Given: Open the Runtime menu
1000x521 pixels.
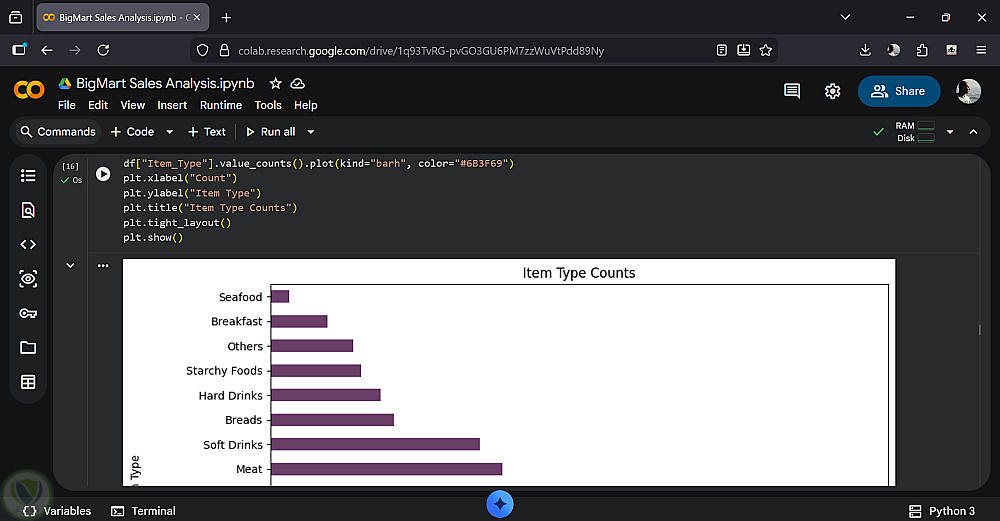Looking at the screenshot, I should click(x=220, y=105).
